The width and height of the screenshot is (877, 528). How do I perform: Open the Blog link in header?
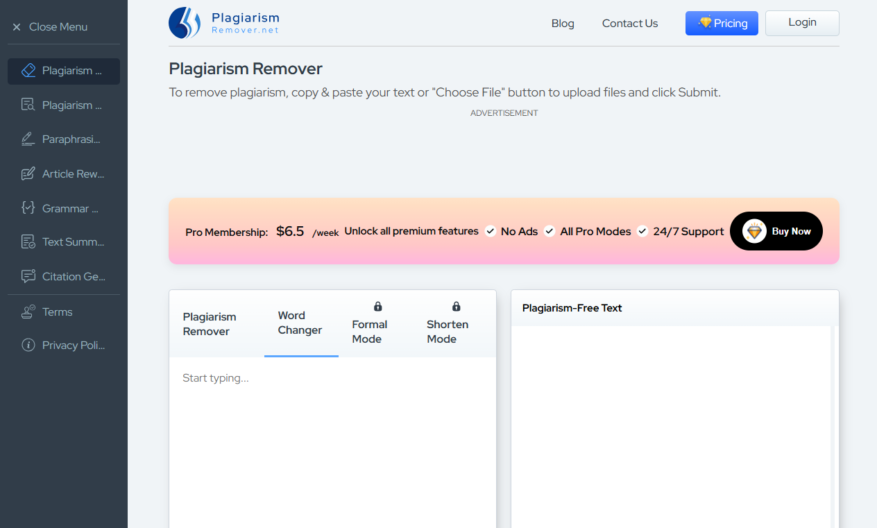[x=563, y=23]
